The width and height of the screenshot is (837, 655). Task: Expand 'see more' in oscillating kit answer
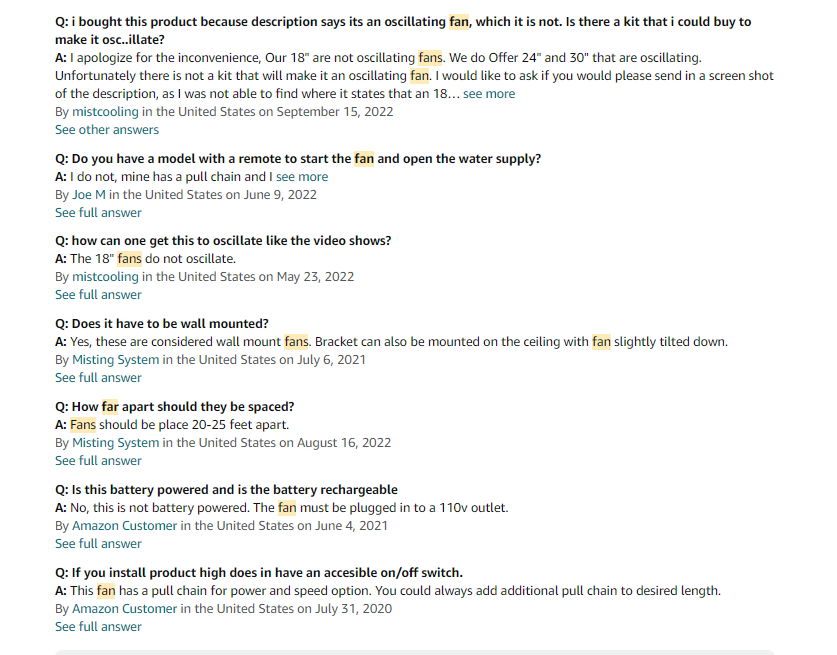(489, 94)
